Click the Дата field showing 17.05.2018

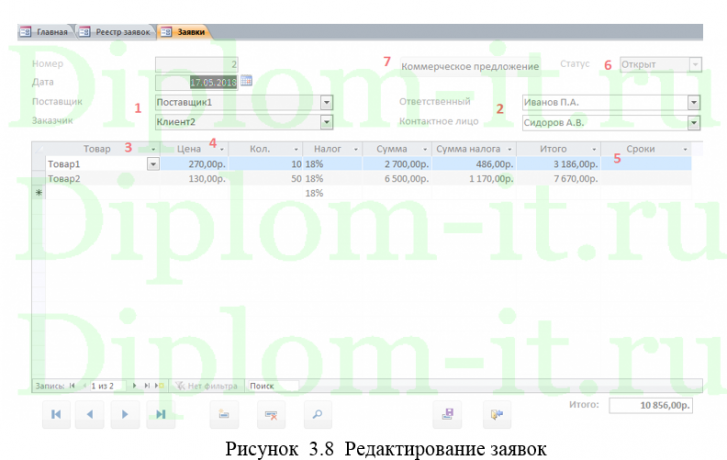[197, 83]
